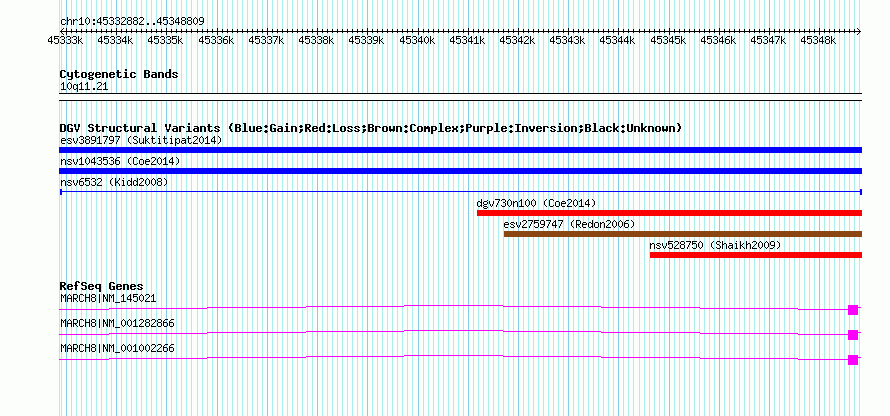
Task: Open the nsv6532 (Kidd2008) label
Action: tap(114, 182)
